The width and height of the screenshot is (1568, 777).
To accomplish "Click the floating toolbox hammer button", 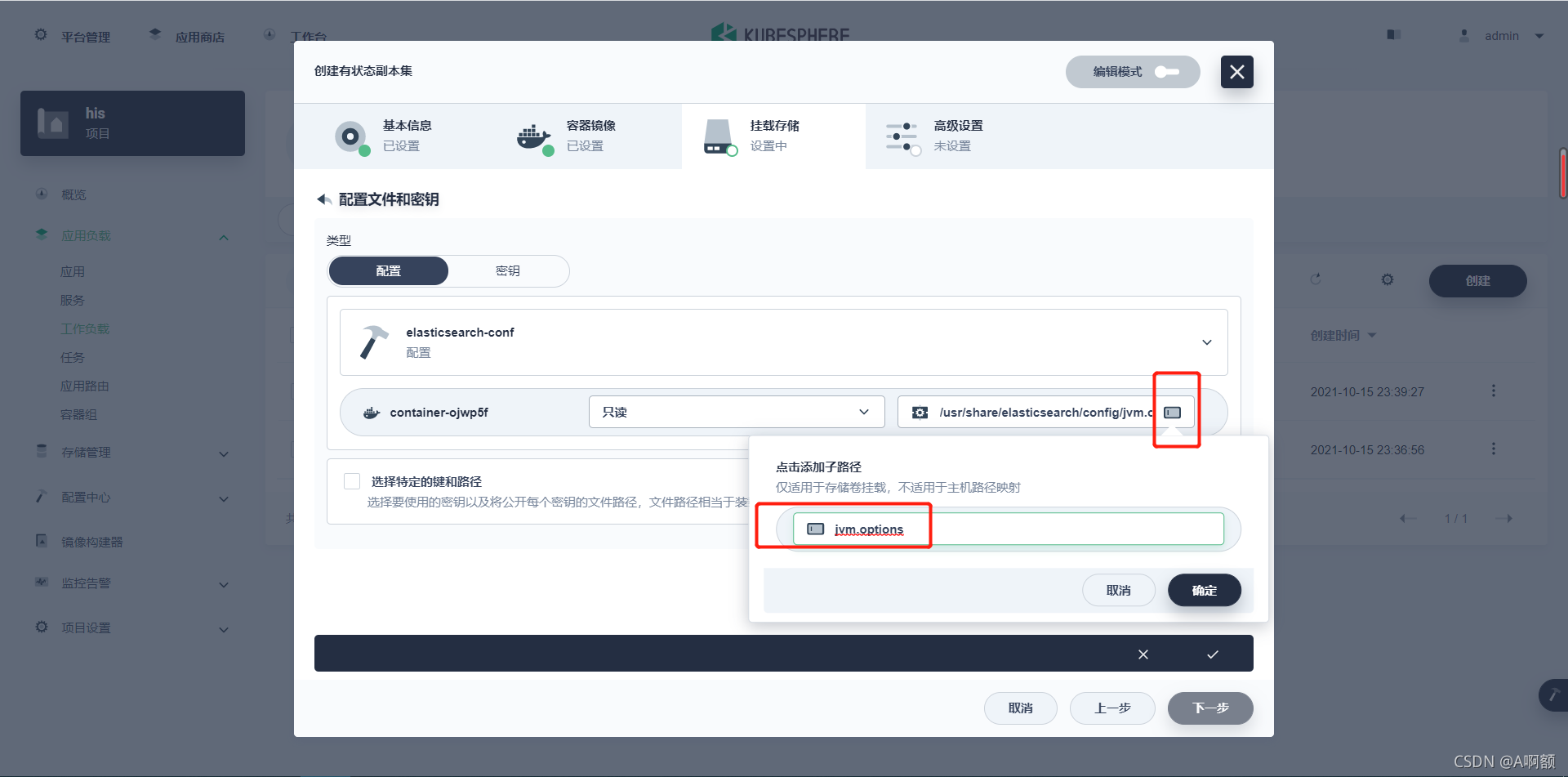I will 1553,694.
